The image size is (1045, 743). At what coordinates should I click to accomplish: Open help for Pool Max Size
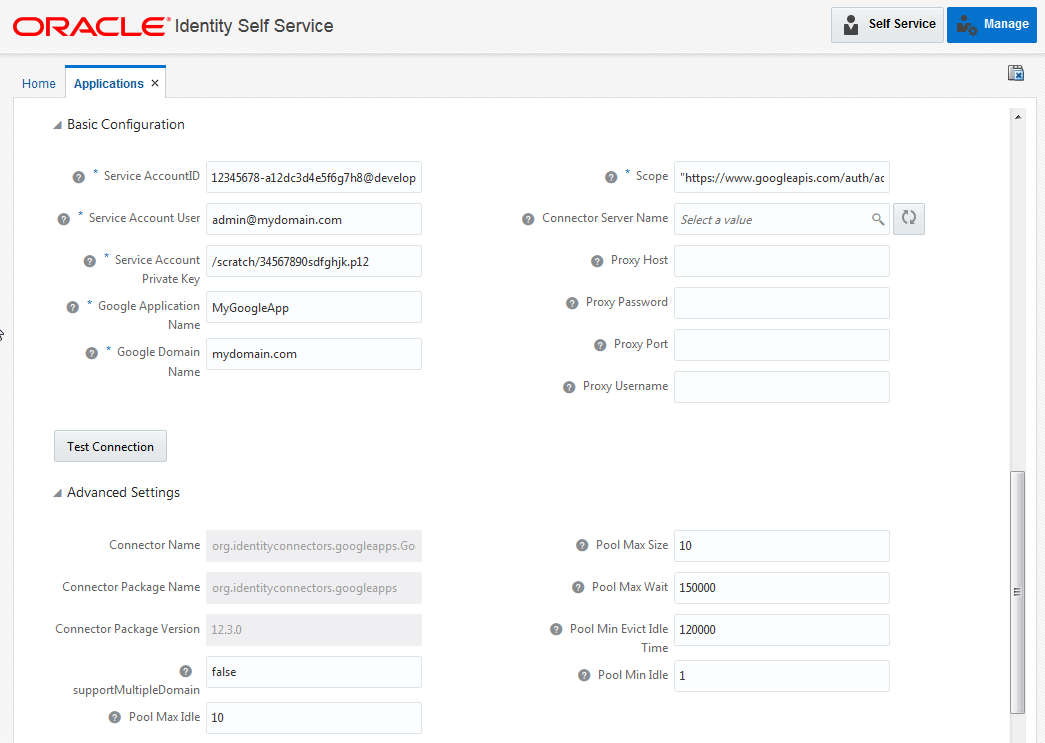pos(582,545)
